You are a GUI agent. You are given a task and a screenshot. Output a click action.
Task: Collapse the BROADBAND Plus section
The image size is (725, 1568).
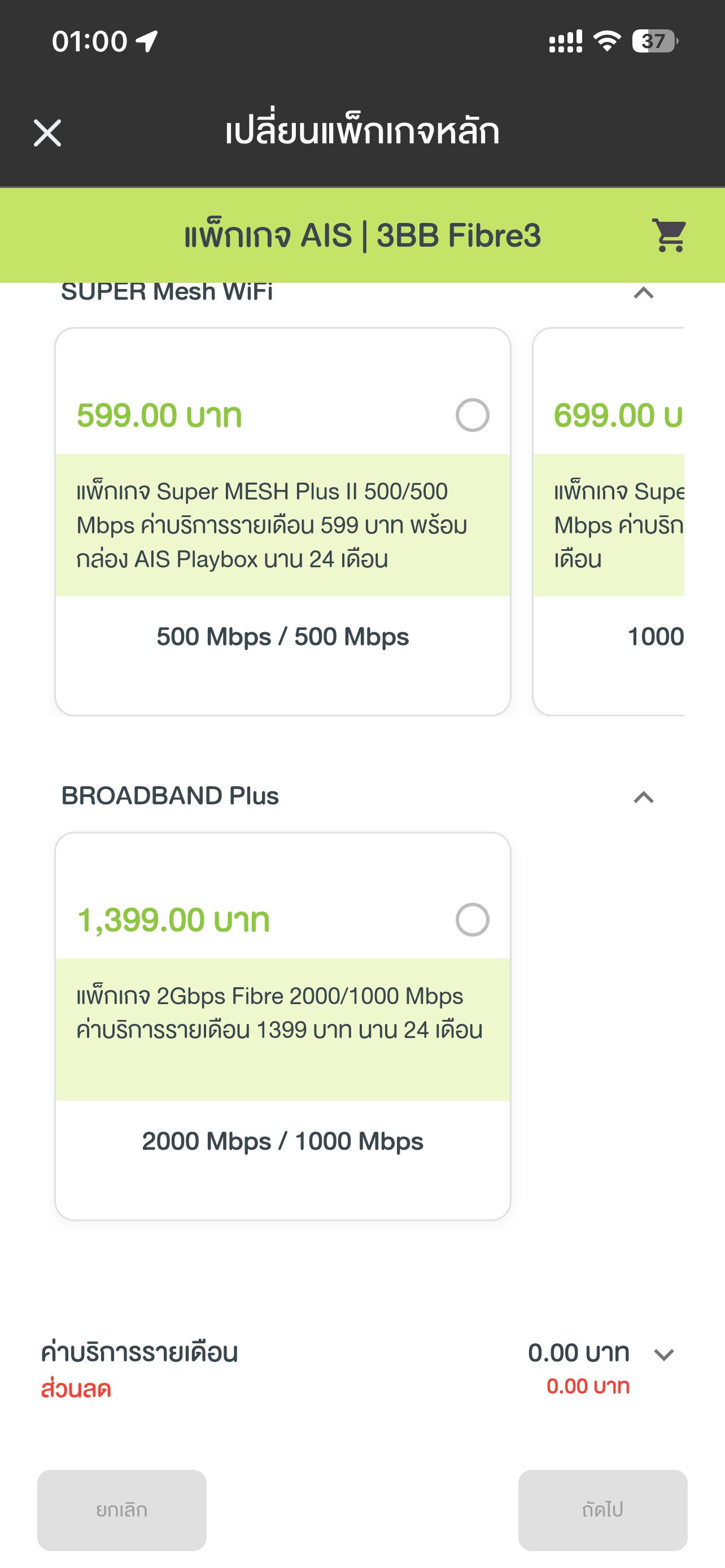point(644,798)
